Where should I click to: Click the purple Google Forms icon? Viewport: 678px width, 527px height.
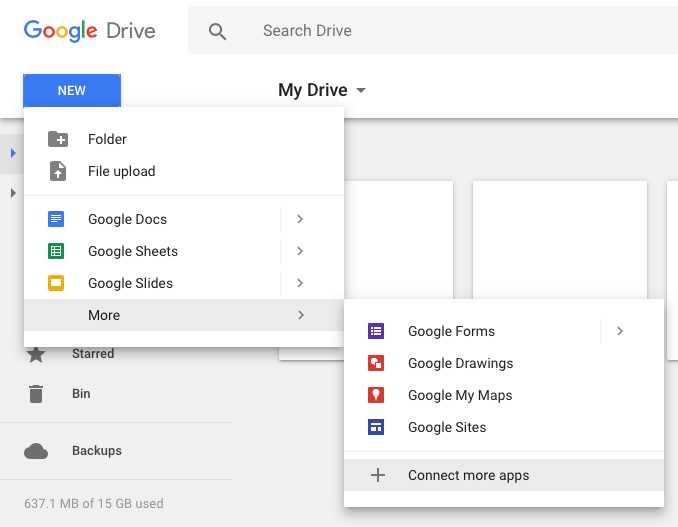pyautogui.click(x=376, y=331)
